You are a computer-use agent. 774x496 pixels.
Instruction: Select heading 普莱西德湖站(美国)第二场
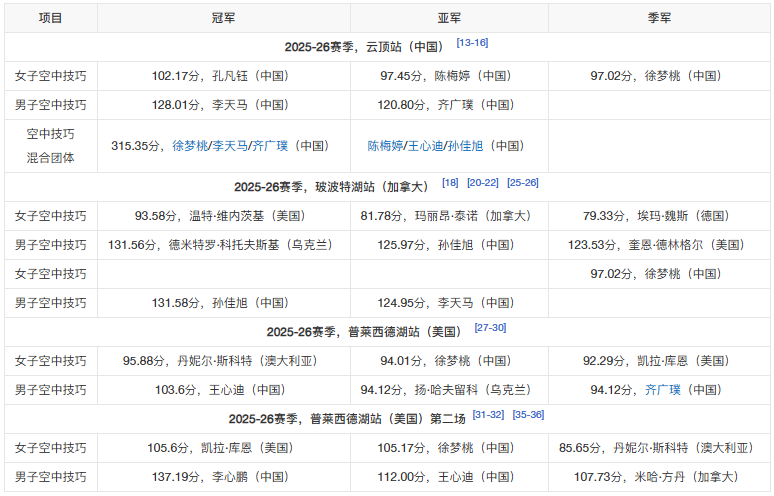pos(347,419)
